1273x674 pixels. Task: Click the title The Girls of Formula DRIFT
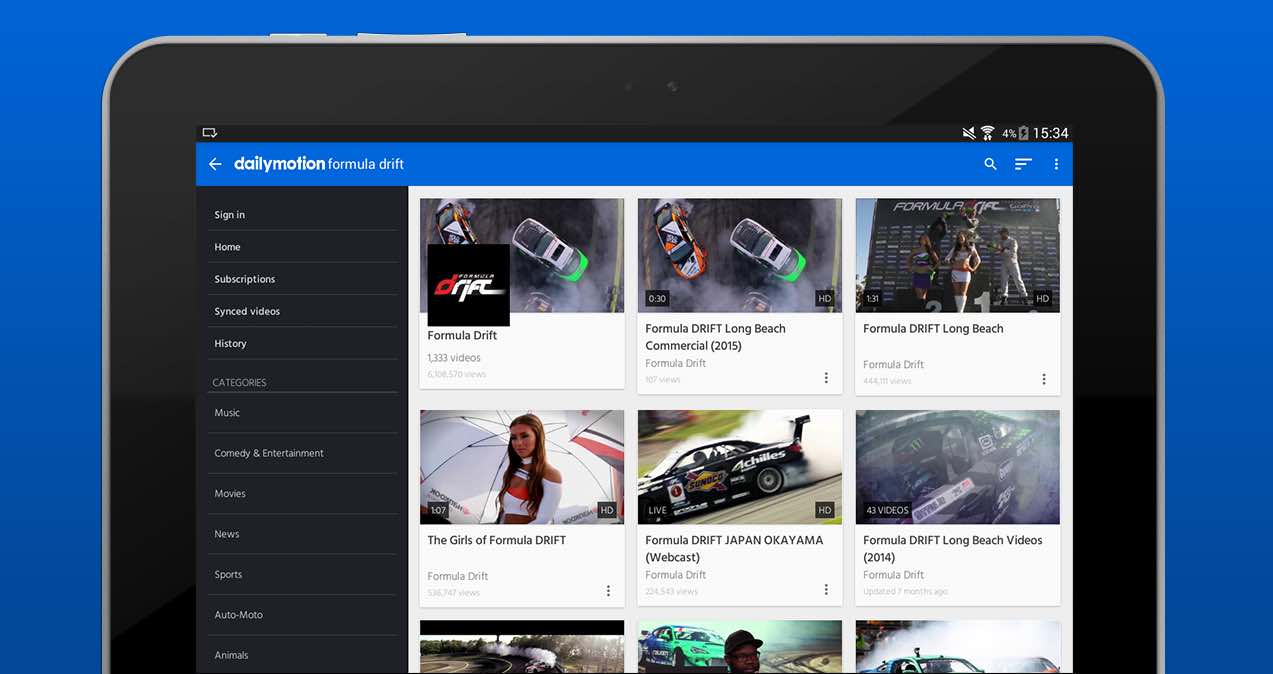point(497,540)
